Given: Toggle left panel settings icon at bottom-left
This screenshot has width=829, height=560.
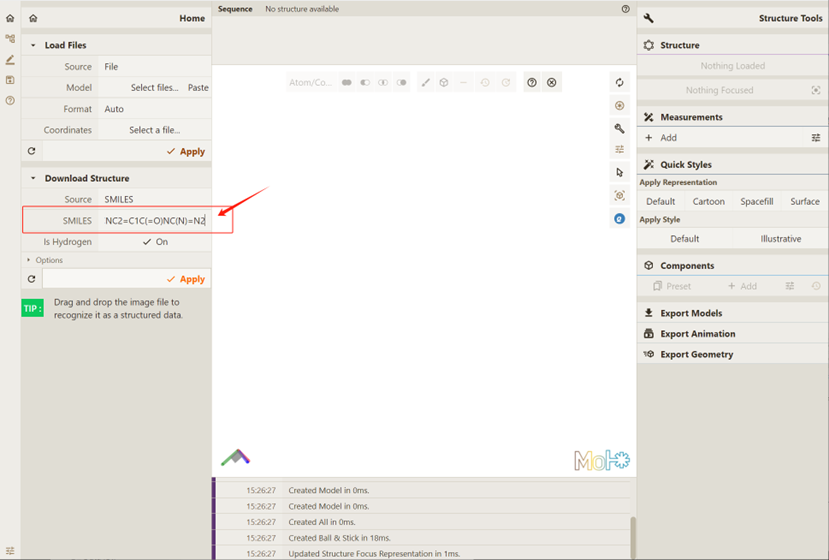Looking at the screenshot, I should pyautogui.click(x=10, y=551).
